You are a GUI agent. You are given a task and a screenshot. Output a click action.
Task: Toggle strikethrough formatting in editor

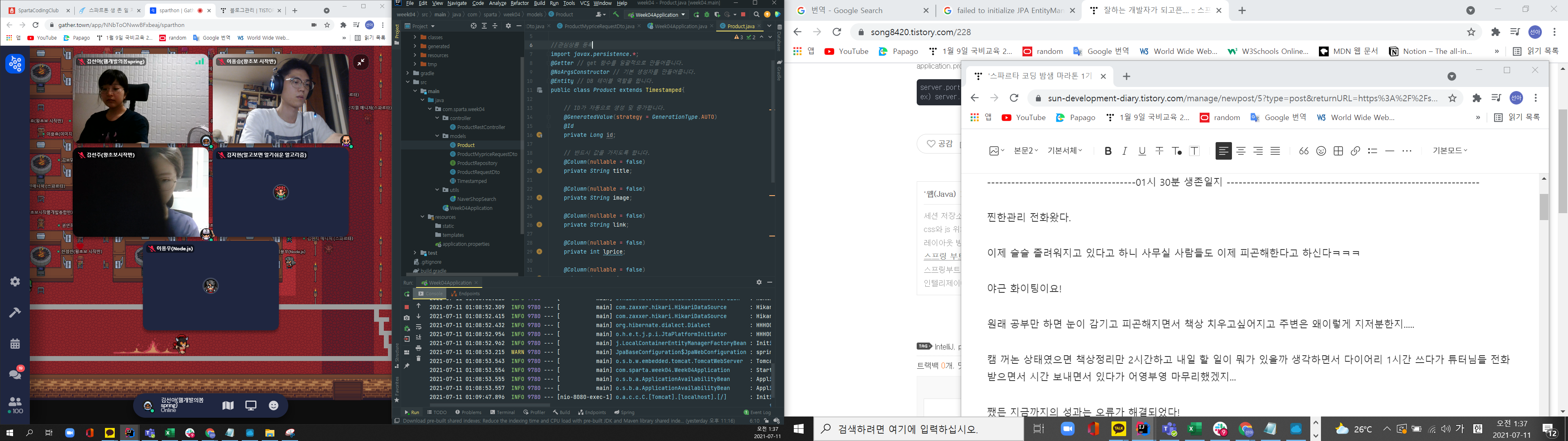click(x=1160, y=151)
